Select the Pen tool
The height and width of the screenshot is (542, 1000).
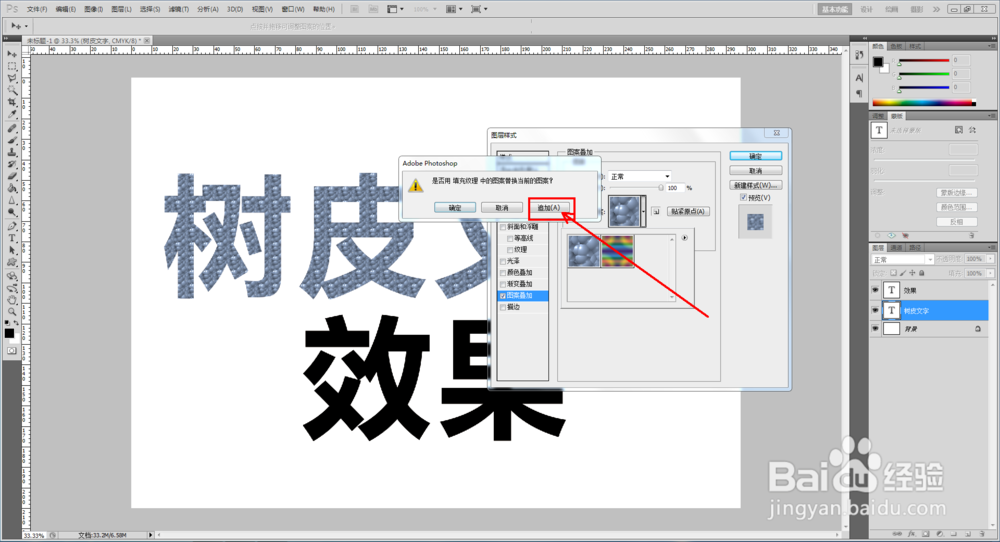(11, 226)
